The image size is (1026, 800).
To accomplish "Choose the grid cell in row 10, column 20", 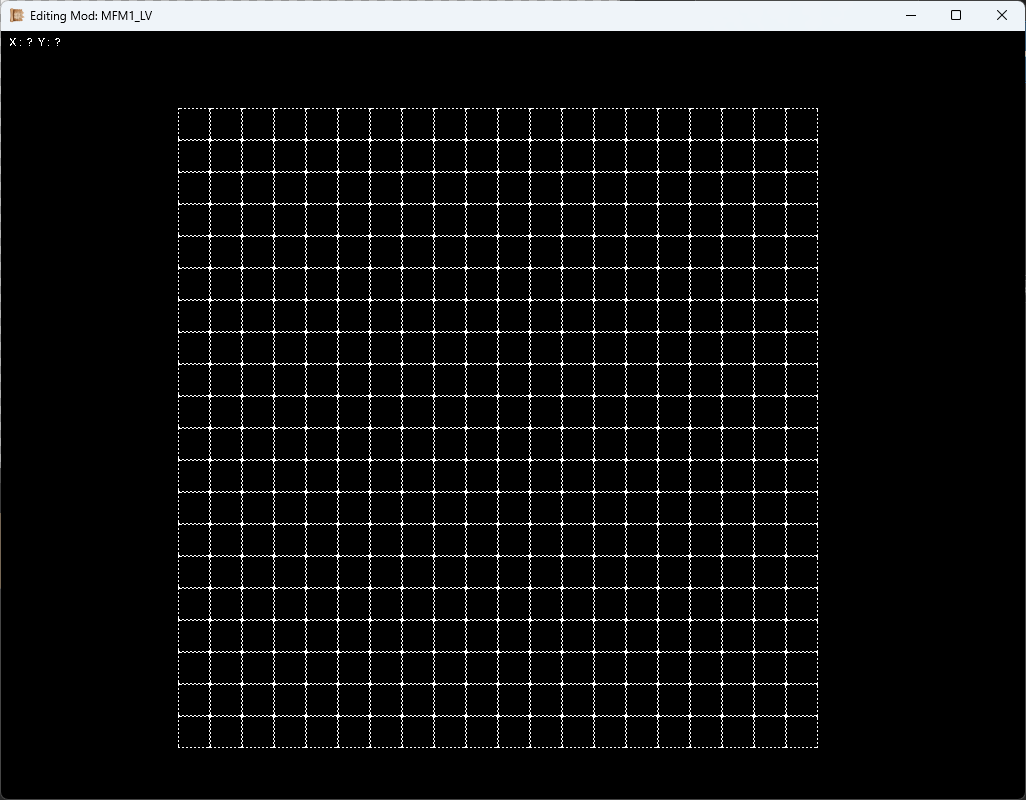I will tap(802, 412).
